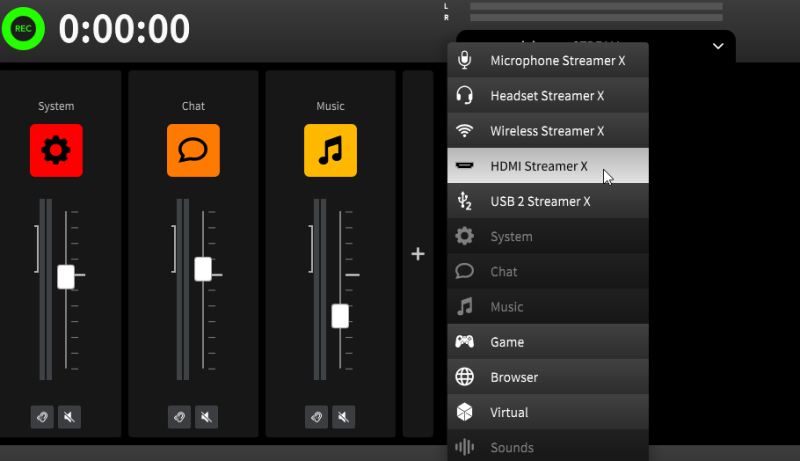Collapse the input source dropdown chevron
The width and height of the screenshot is (800, 461).
[x=718, y=46]
